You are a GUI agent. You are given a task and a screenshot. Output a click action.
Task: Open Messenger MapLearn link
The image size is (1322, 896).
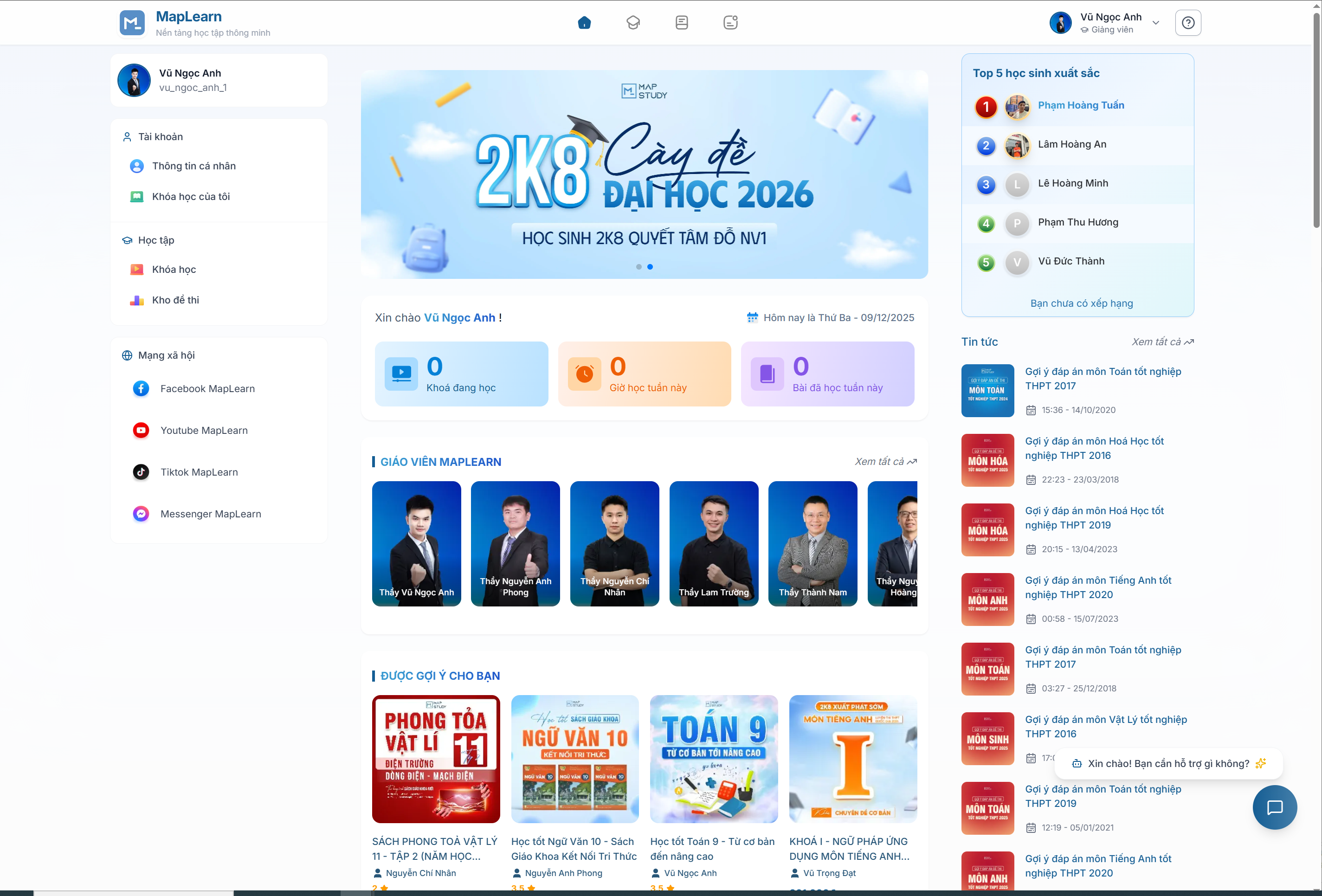211,514
